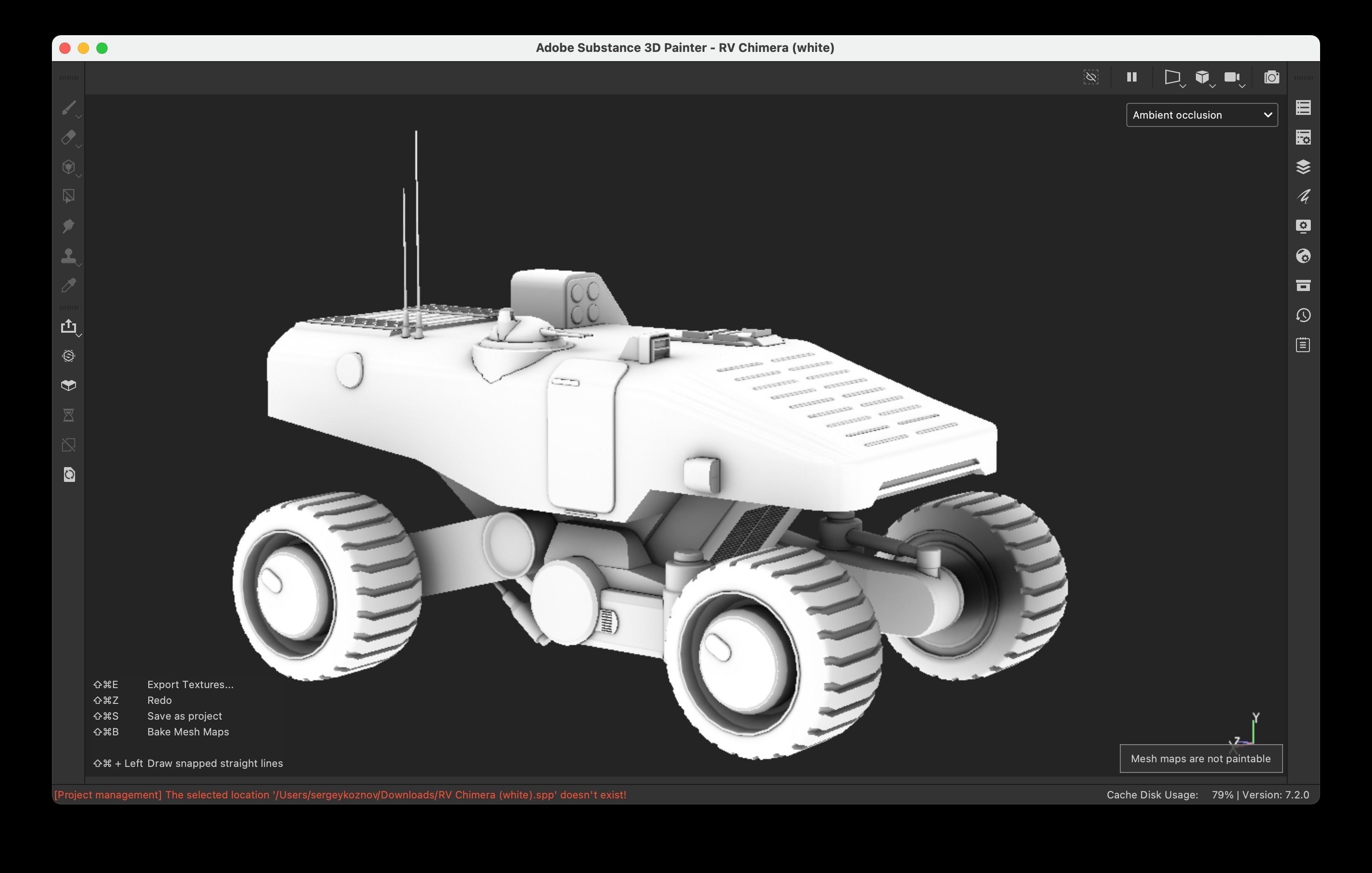This screenshot has width=1372, height=873.
Task: Click 'Draw snapped straight lines' hint
Action: [215, 763]
